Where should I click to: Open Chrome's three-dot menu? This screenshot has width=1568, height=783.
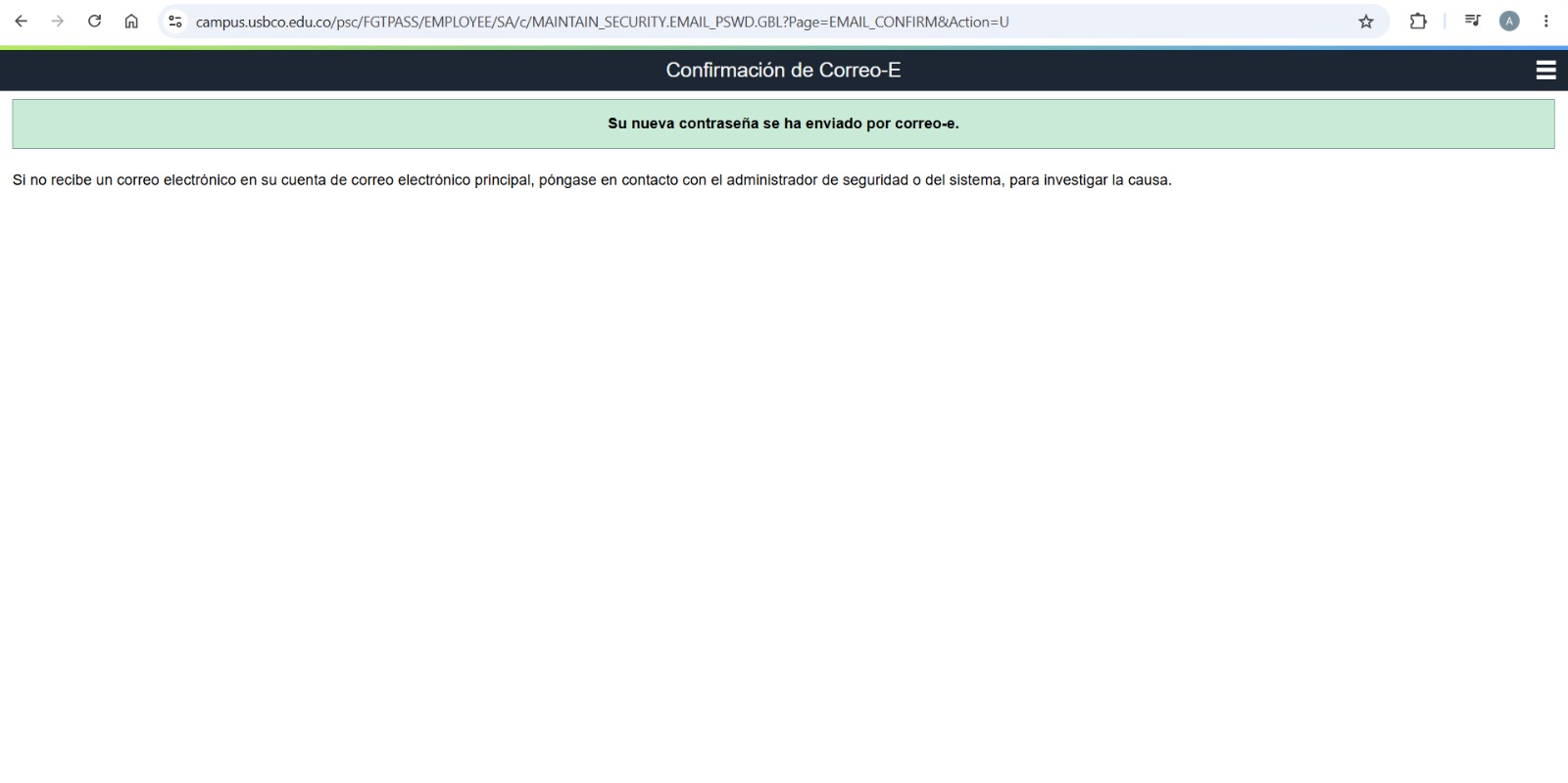1546,22
